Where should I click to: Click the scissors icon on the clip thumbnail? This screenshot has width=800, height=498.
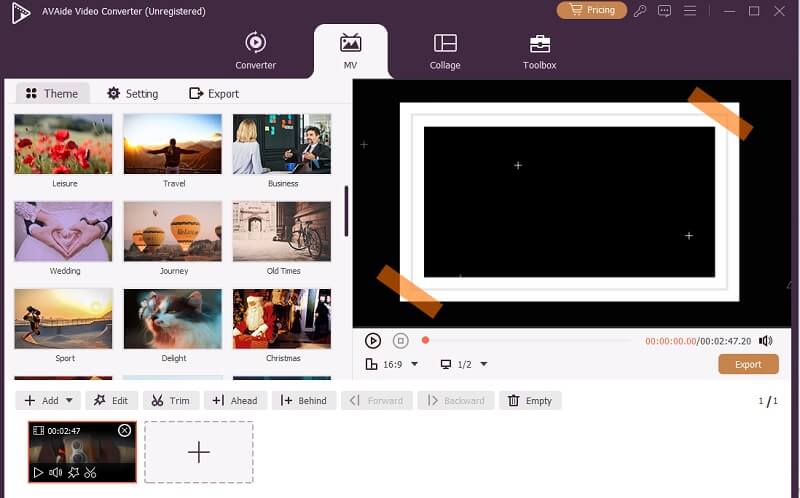[90, 472]
